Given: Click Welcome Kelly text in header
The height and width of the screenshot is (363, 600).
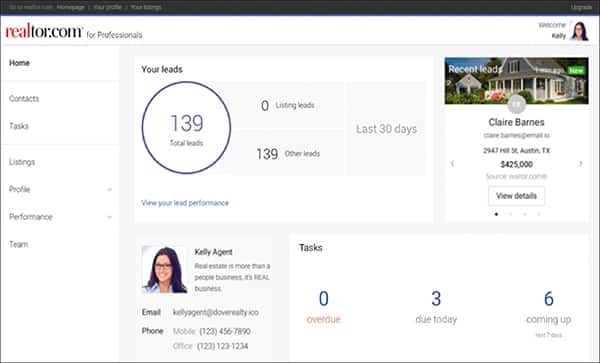Looking at the screenshot, I should click(x=553, y=31).
